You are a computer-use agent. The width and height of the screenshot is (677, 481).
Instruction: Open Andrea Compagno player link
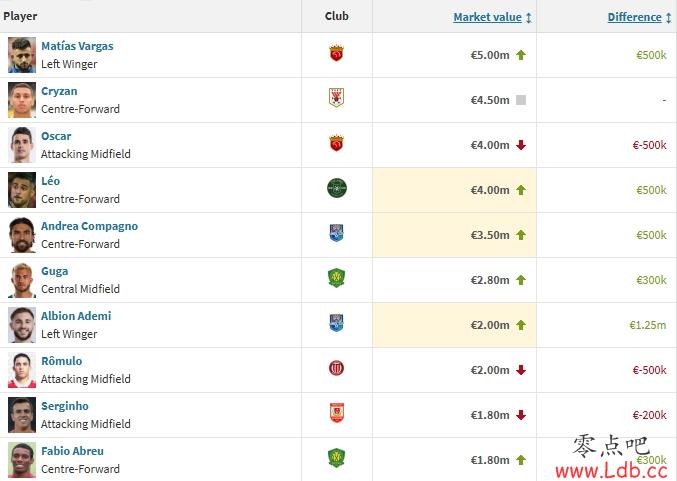(89, 226)
